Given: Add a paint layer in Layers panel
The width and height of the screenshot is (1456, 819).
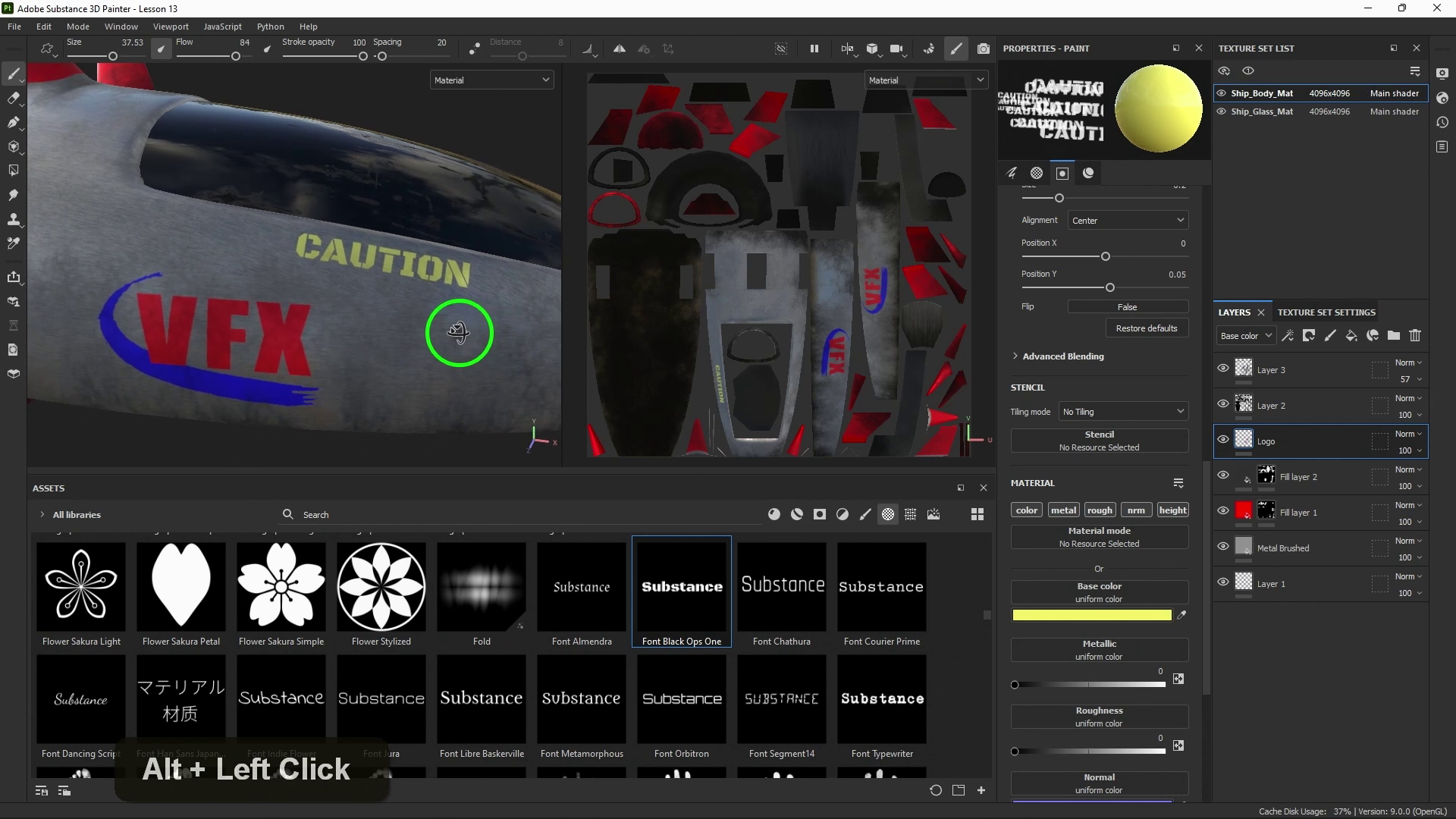Looking at the screenshot, I should coord(1330,335).
